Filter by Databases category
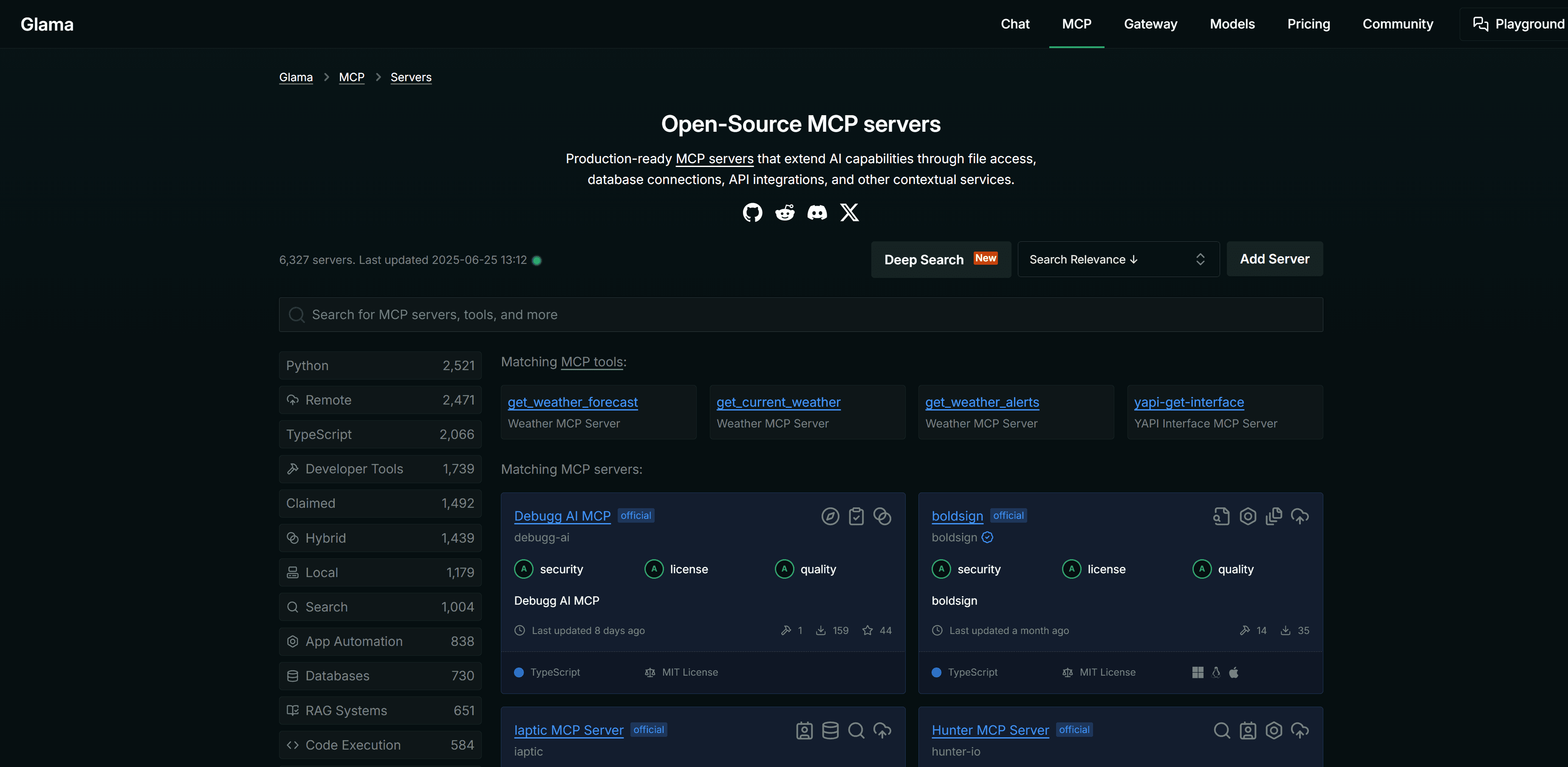1568x767 pixels. 380,676
